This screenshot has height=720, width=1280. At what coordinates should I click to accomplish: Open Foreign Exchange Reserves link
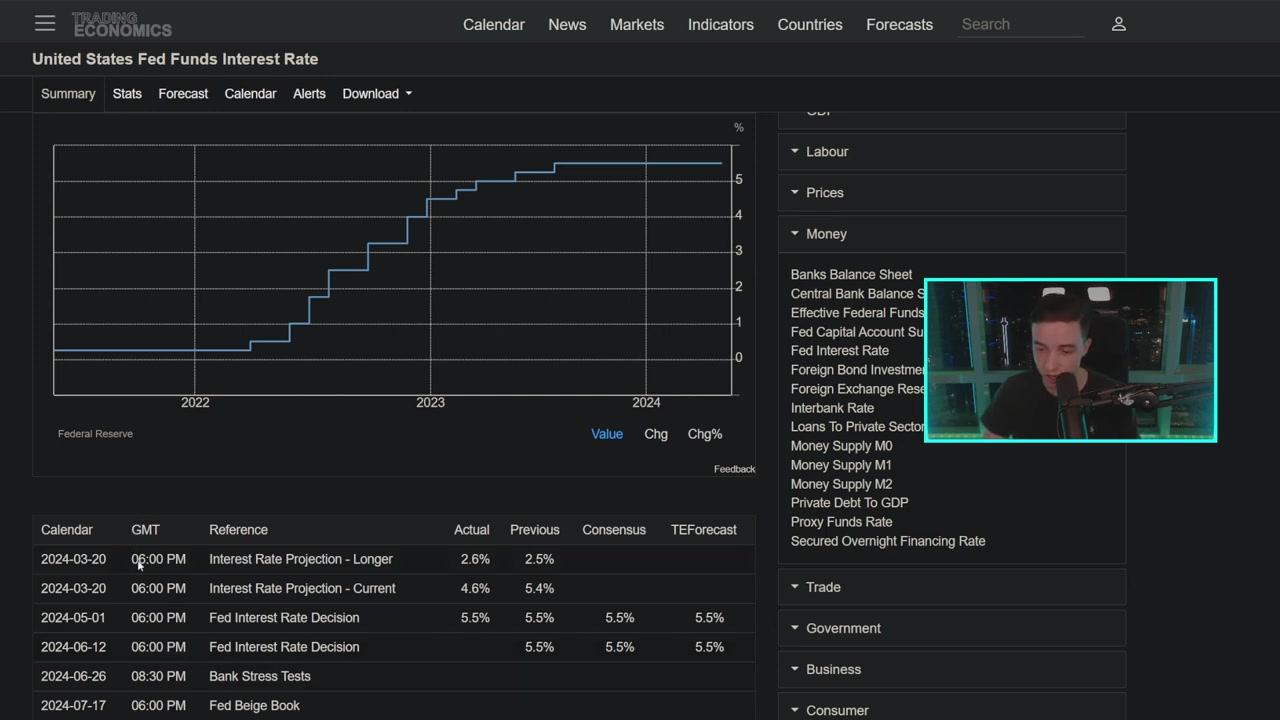click(857, 389)
